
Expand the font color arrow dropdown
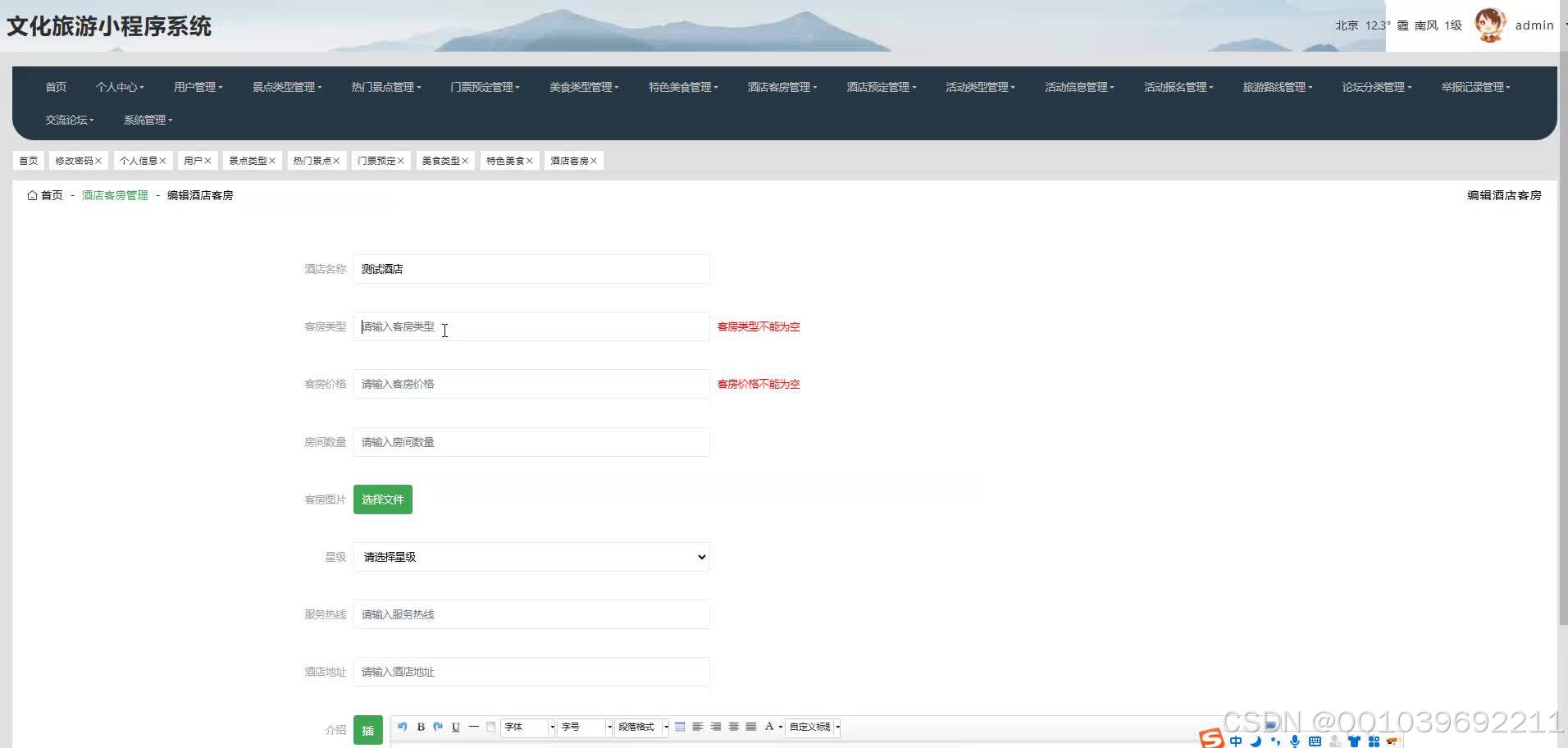pyautogui.click(x=780, y=727)
